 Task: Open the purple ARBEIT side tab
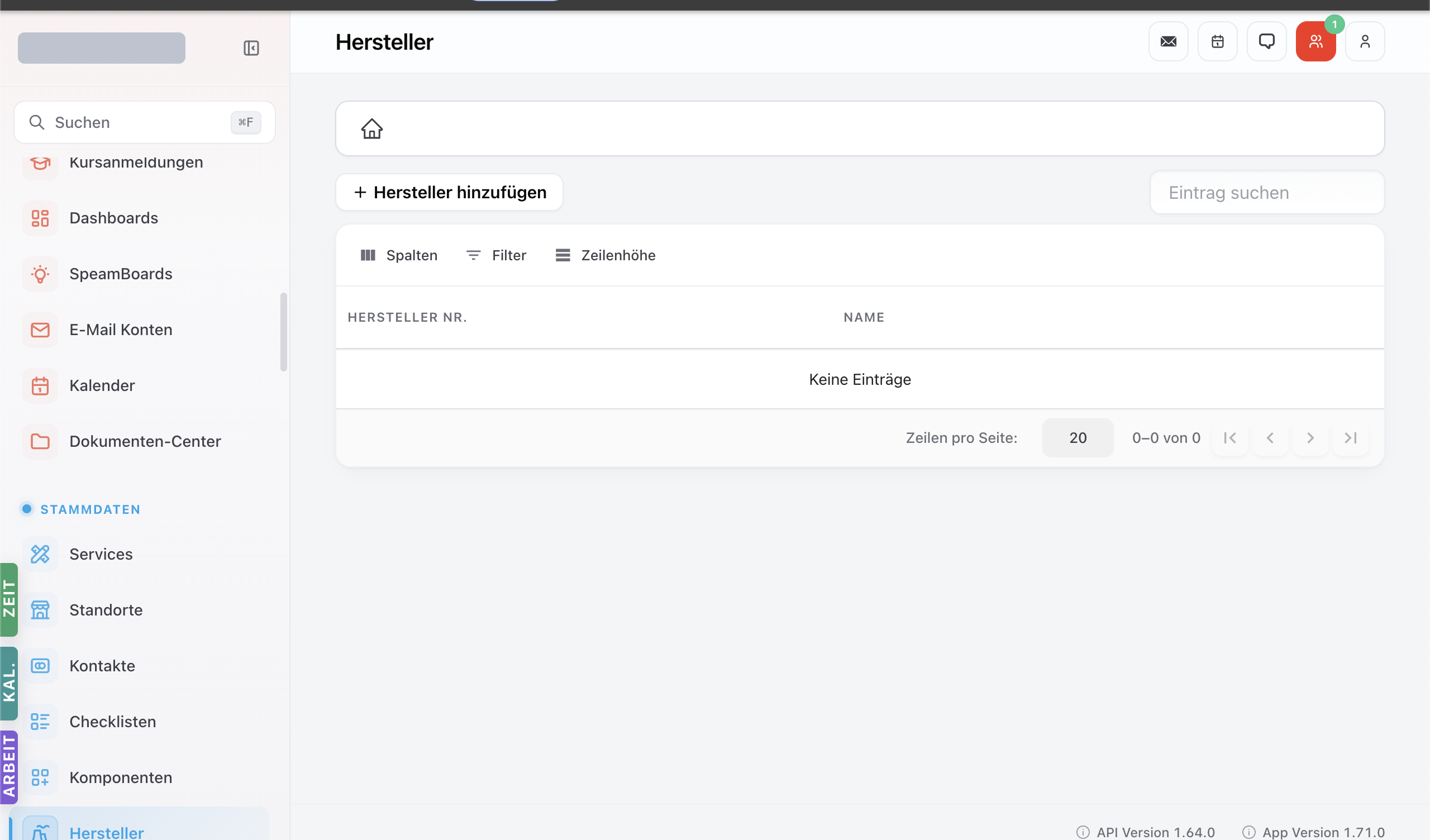coord(9,767)
